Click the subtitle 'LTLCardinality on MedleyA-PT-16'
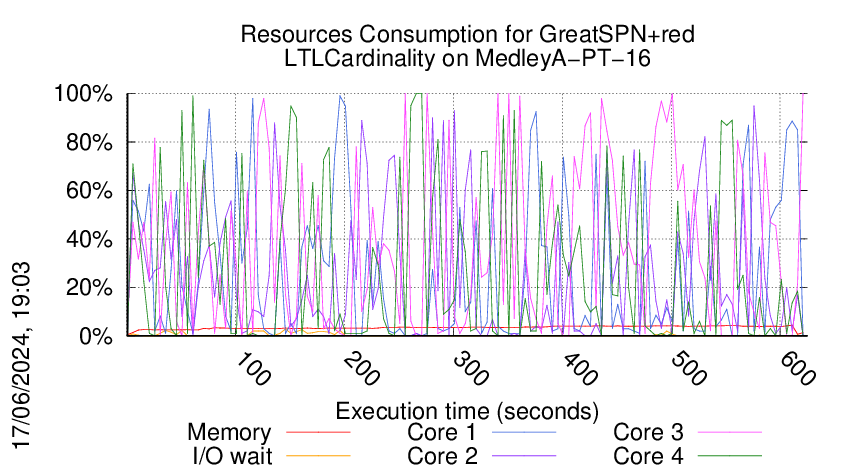This screenshot has height=475, width=850. click(x=467, y=58)
